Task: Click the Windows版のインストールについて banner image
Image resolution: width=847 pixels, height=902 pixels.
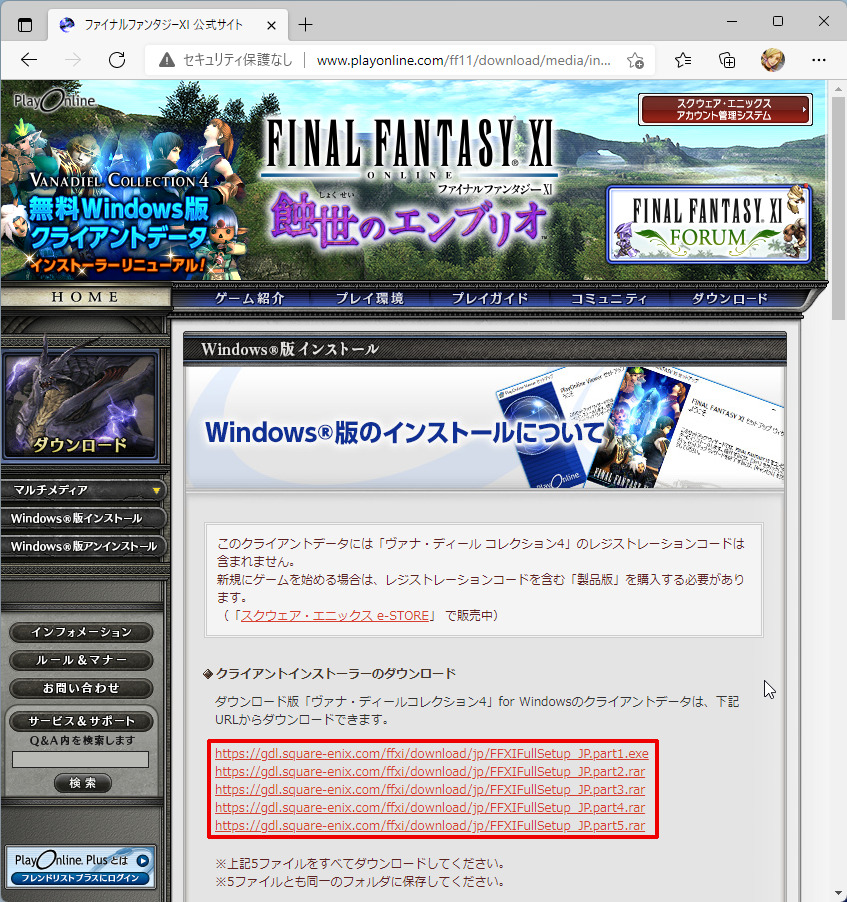Action: coord(484,429)
